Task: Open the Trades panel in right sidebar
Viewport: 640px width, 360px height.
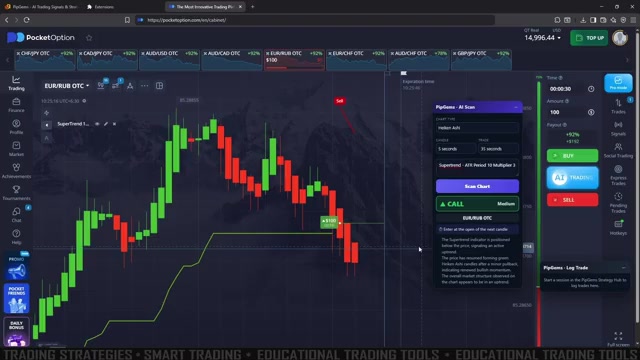Action: coord(618,106)
